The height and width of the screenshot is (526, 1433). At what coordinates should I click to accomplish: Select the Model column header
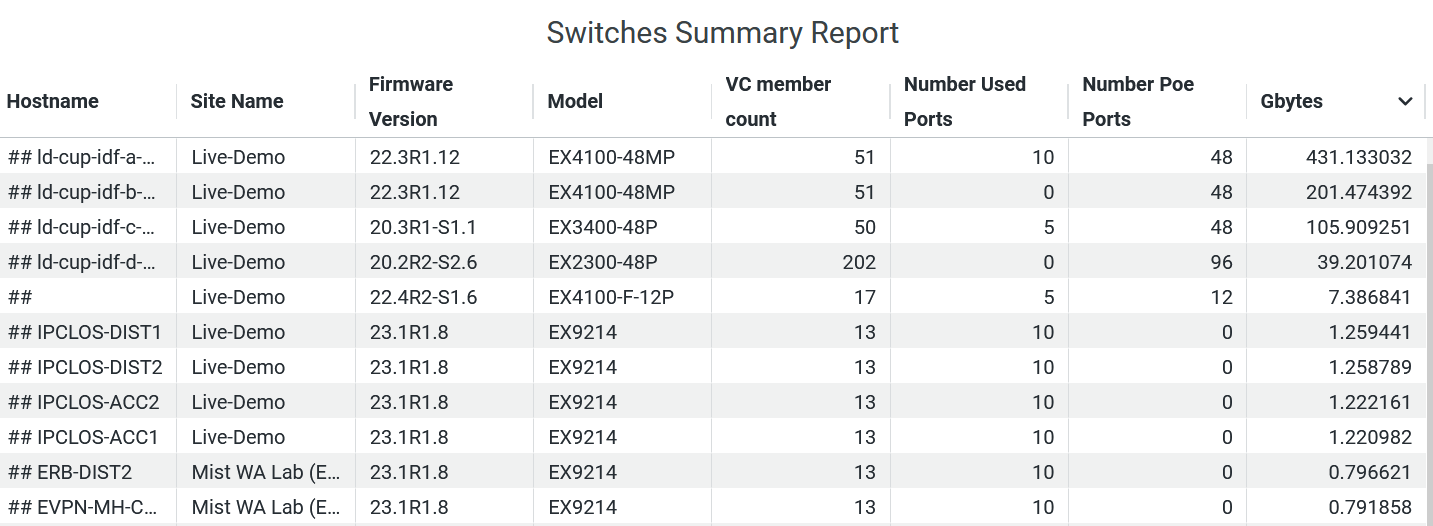[575, 102]
